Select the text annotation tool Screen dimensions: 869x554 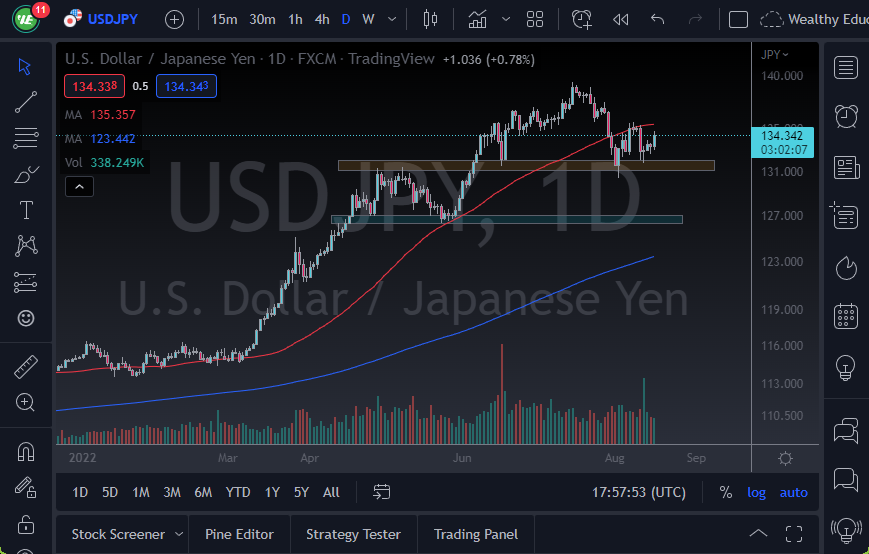(26, 210)
